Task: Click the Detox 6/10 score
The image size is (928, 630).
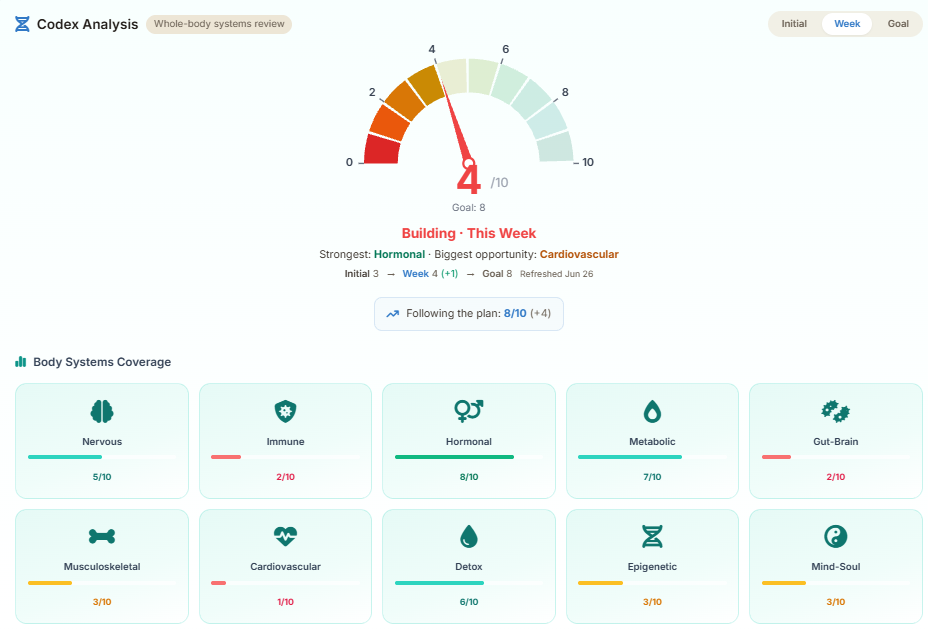Action: click(x=469, y=602)
